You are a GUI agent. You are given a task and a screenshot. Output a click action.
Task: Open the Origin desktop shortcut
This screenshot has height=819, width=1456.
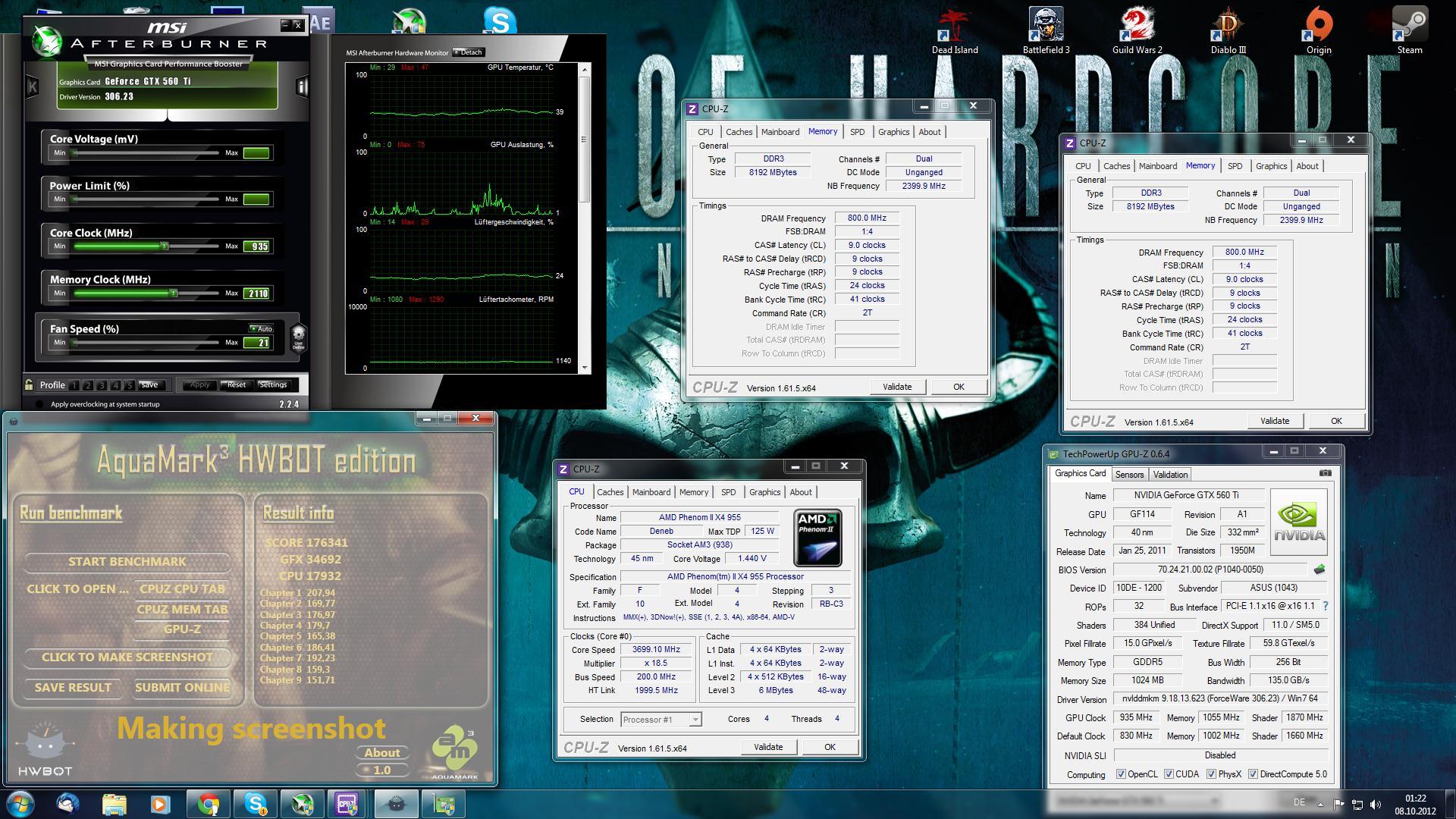pos(1319,30)
